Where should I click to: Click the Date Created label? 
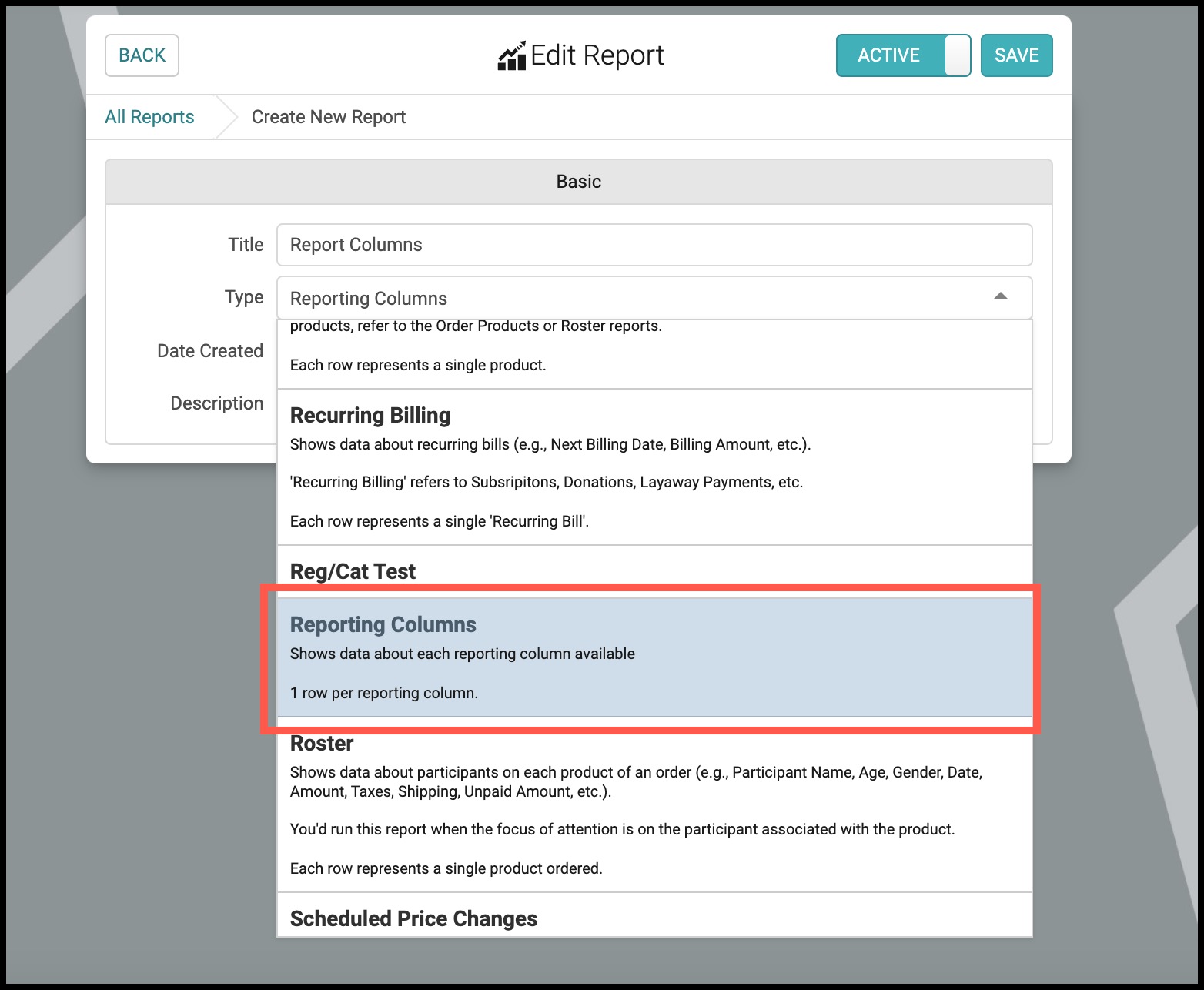(x=210, y=351)
